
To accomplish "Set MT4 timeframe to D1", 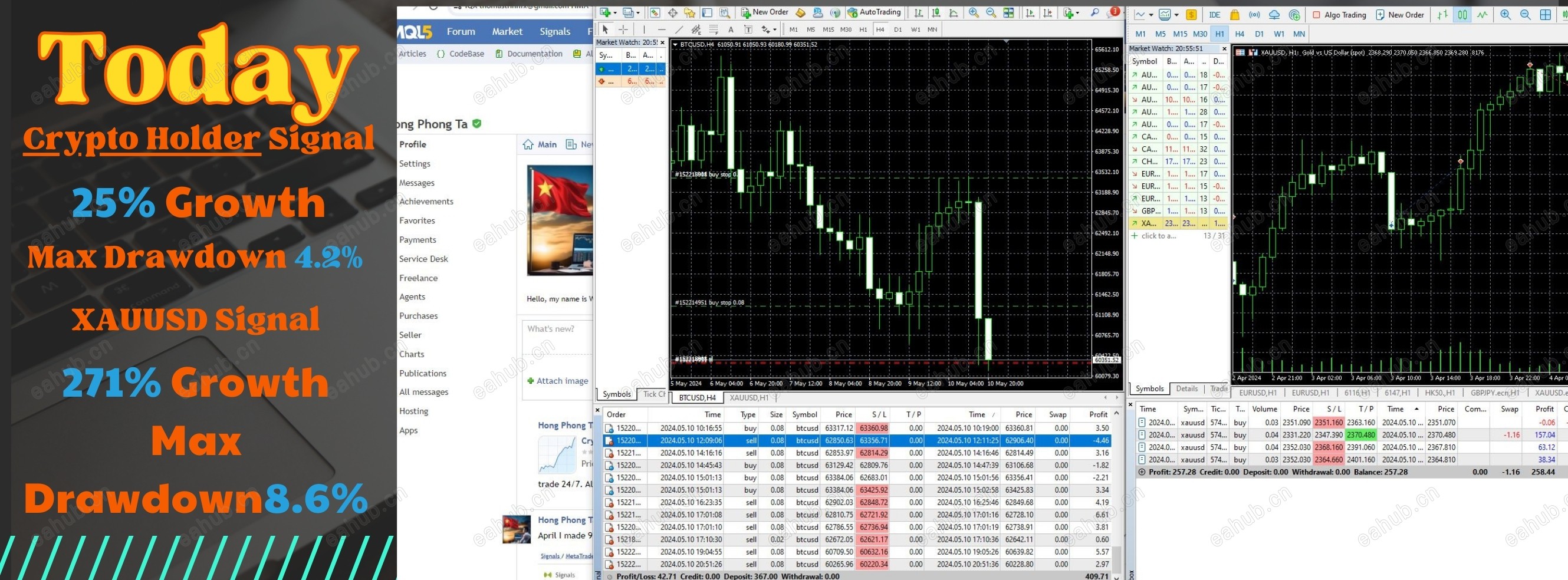I will pos(898,29).
